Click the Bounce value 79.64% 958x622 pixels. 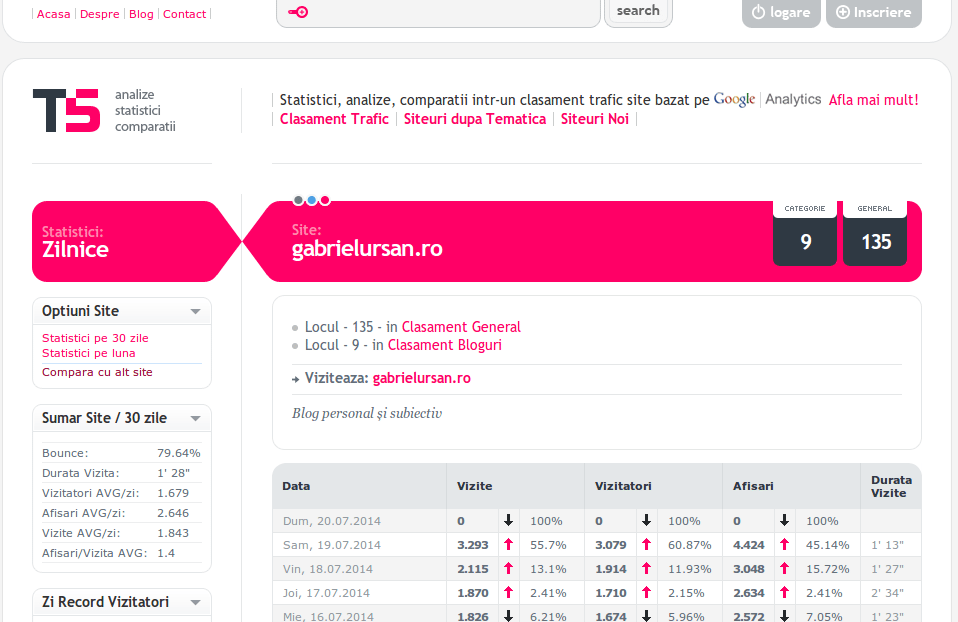click(x=179, y=453)
